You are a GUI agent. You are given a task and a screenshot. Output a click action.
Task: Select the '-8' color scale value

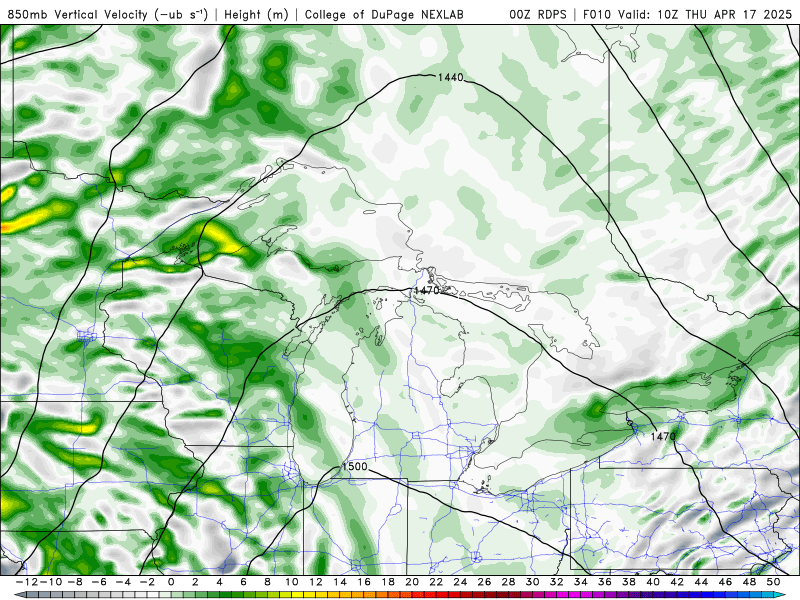pyautogui.click(x=75, y=582)
